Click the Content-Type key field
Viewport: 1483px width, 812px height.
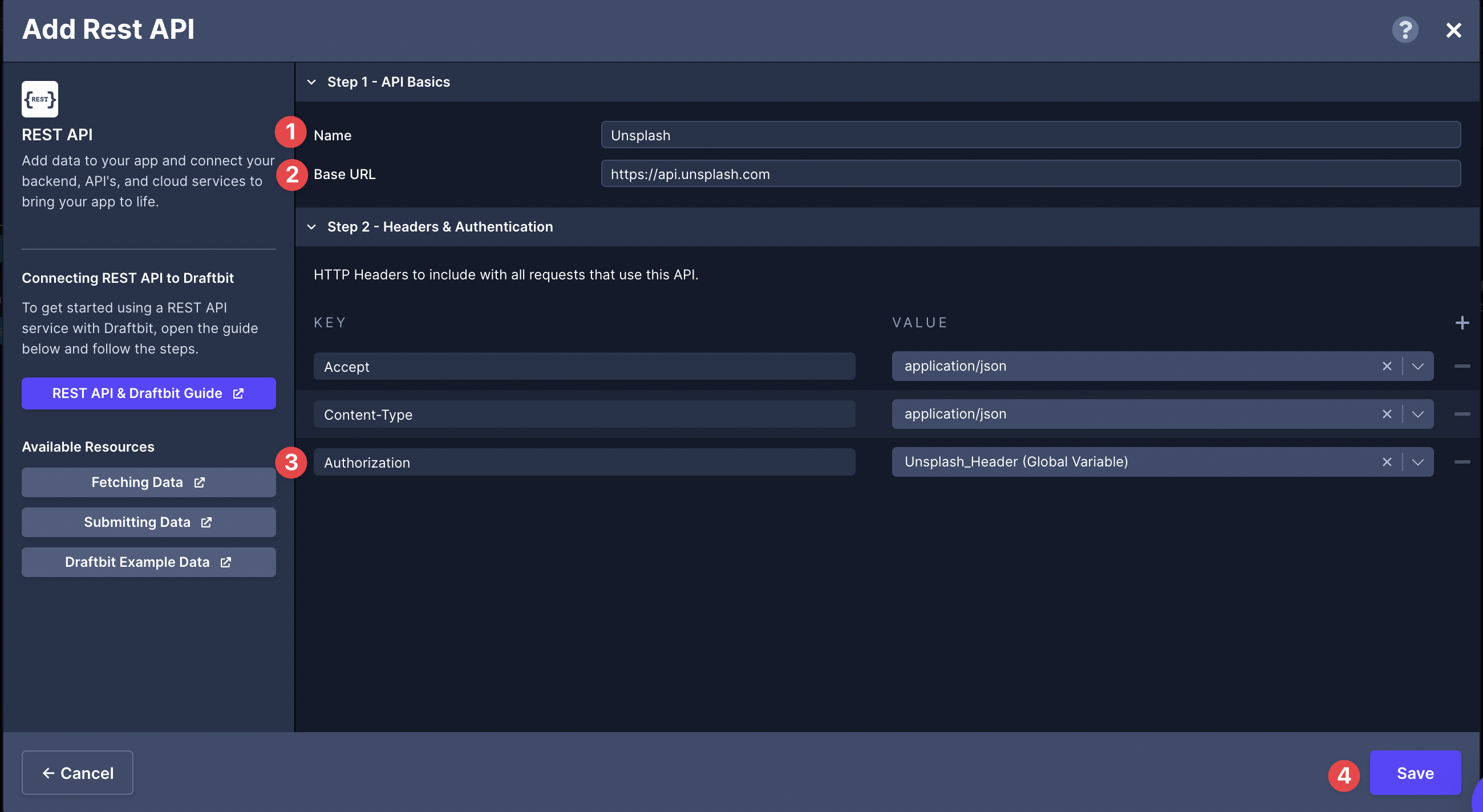584,415
